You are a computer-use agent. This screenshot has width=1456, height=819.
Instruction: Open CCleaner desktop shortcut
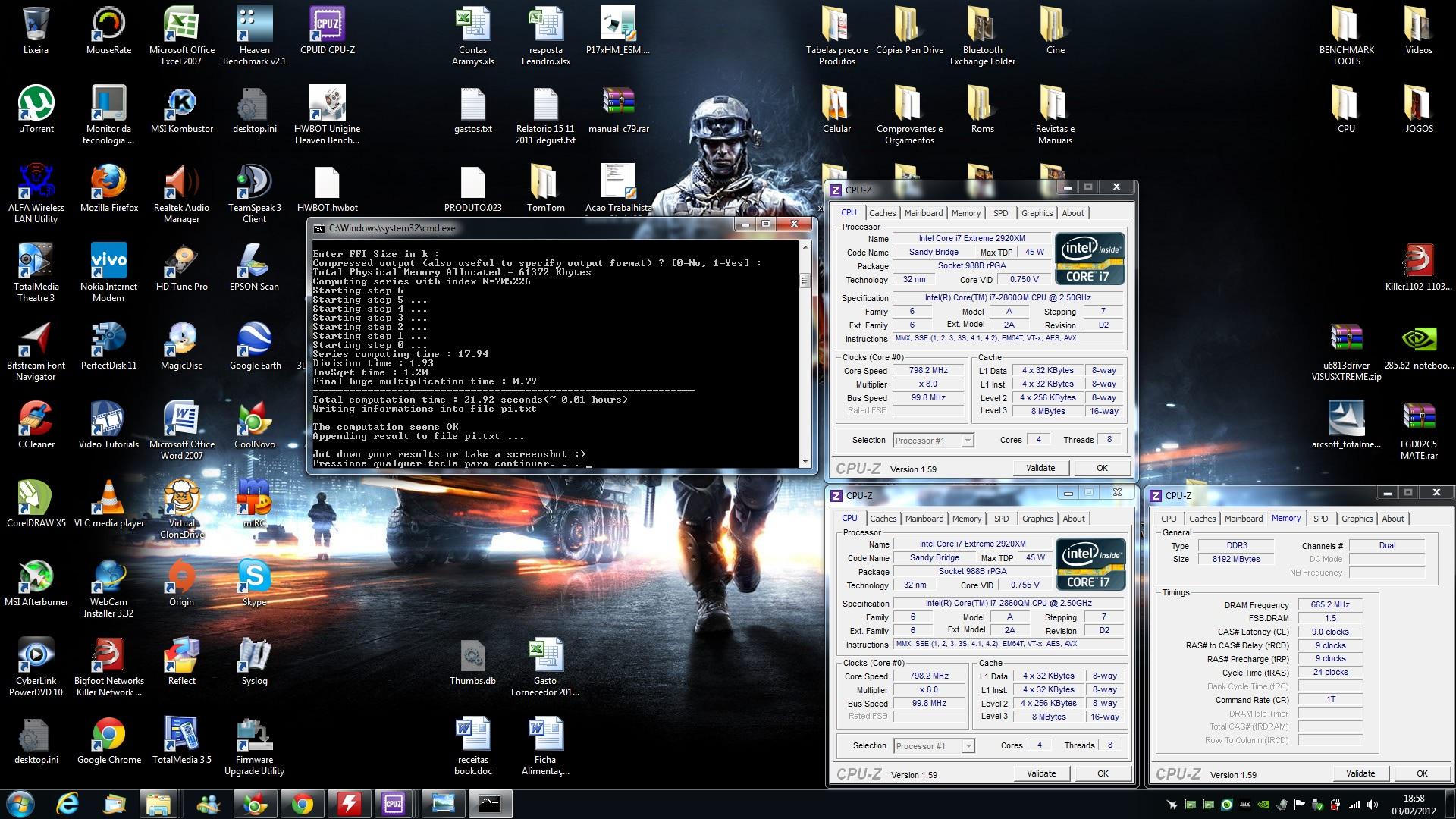pyautogui.click(x=36, y=425)
